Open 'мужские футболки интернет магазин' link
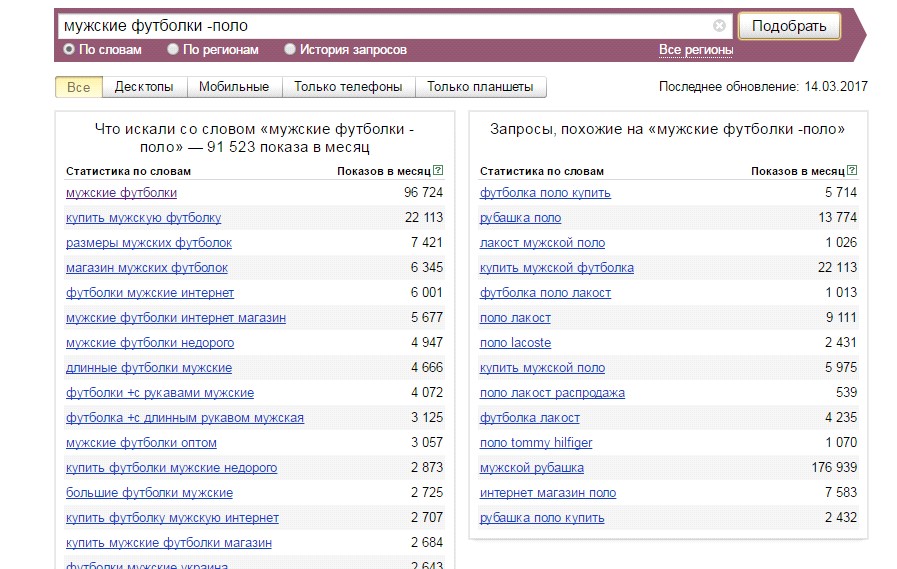Image resolution: width=897 pixels, height=569 pixels. (x=176, y=318)
